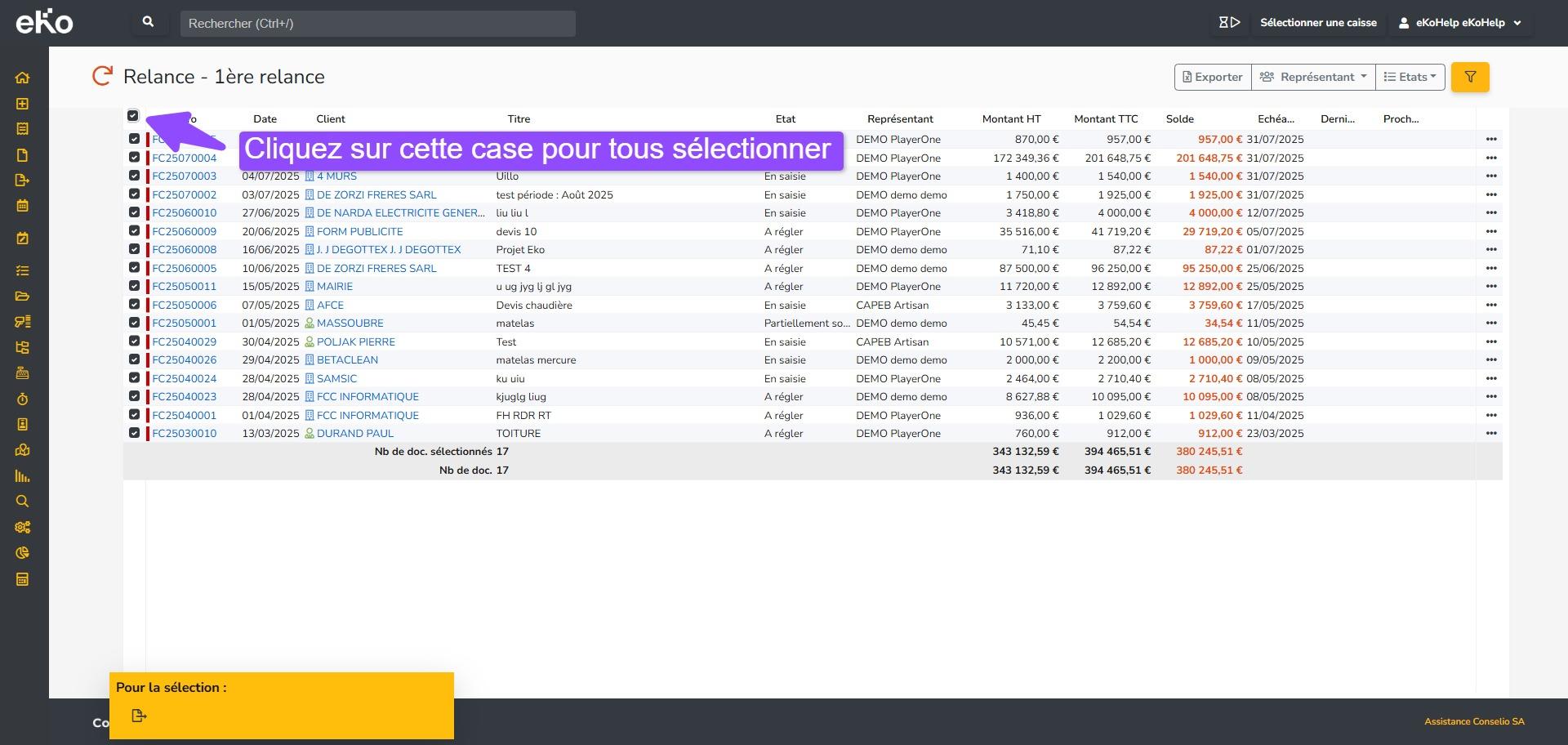Open the three-dot menu for FC25060009 row
Viewport: 1568px width, 745px height.
point(1491,231)
